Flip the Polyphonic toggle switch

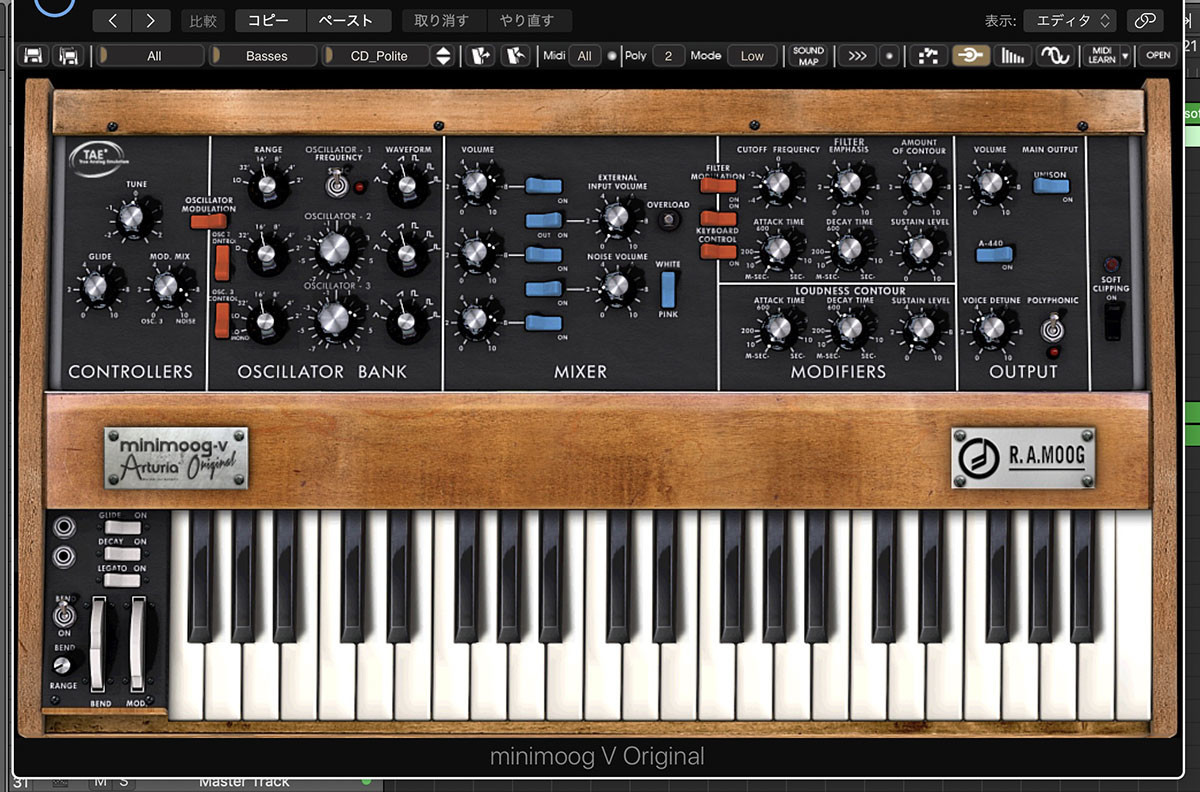[1051, 328]
